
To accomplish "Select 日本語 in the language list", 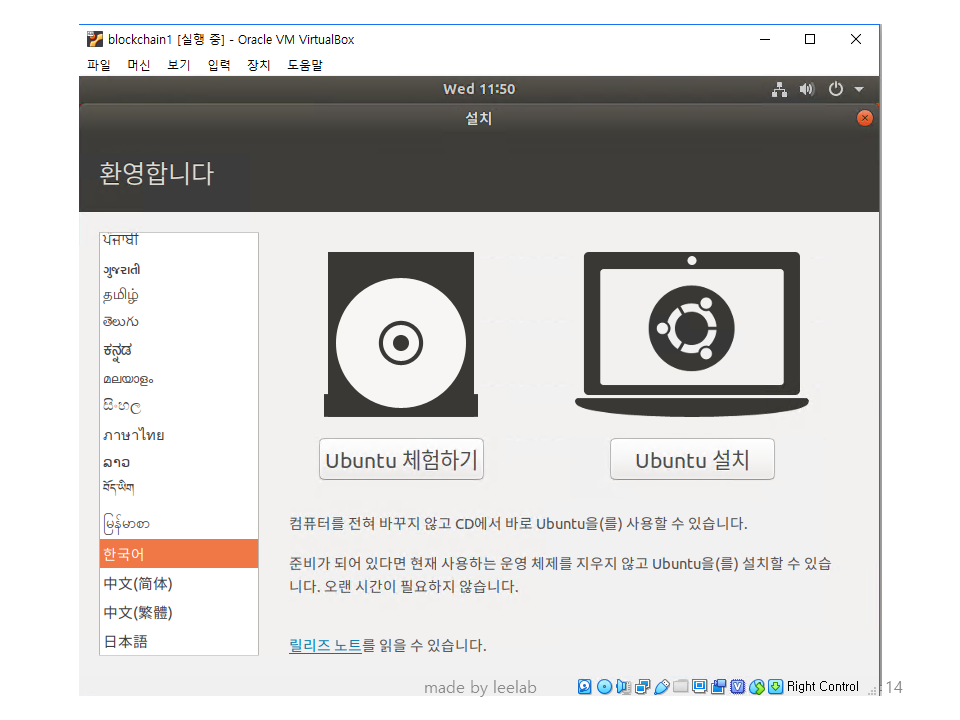I will (x=179, y=641).
